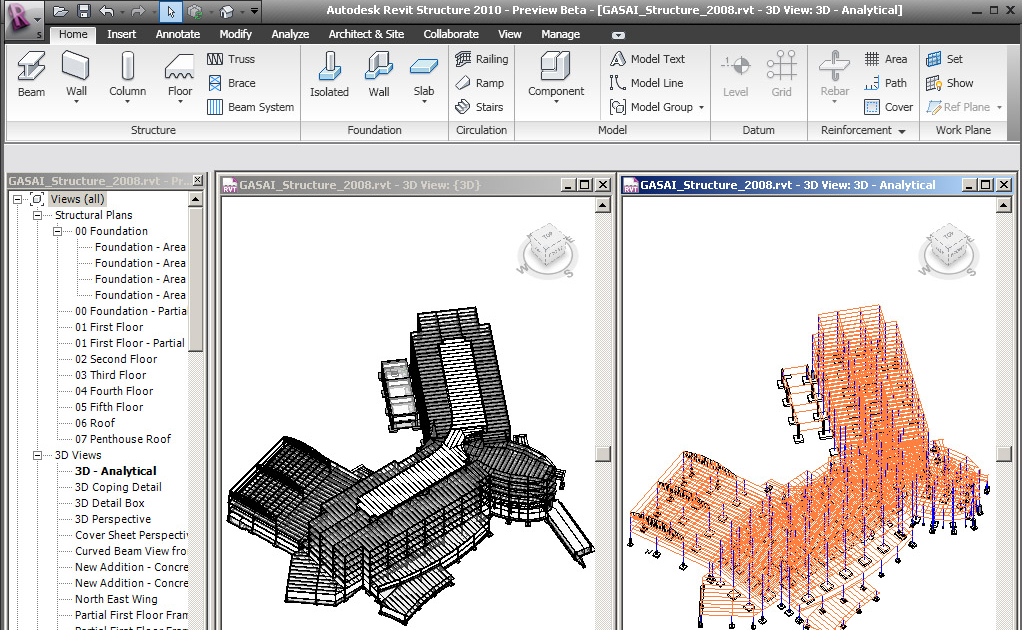Image resolution: width=1022 pixels, height=630 pixels.
Task: Open the 02 Second Floor plan
Action: [x=116, y=359]
